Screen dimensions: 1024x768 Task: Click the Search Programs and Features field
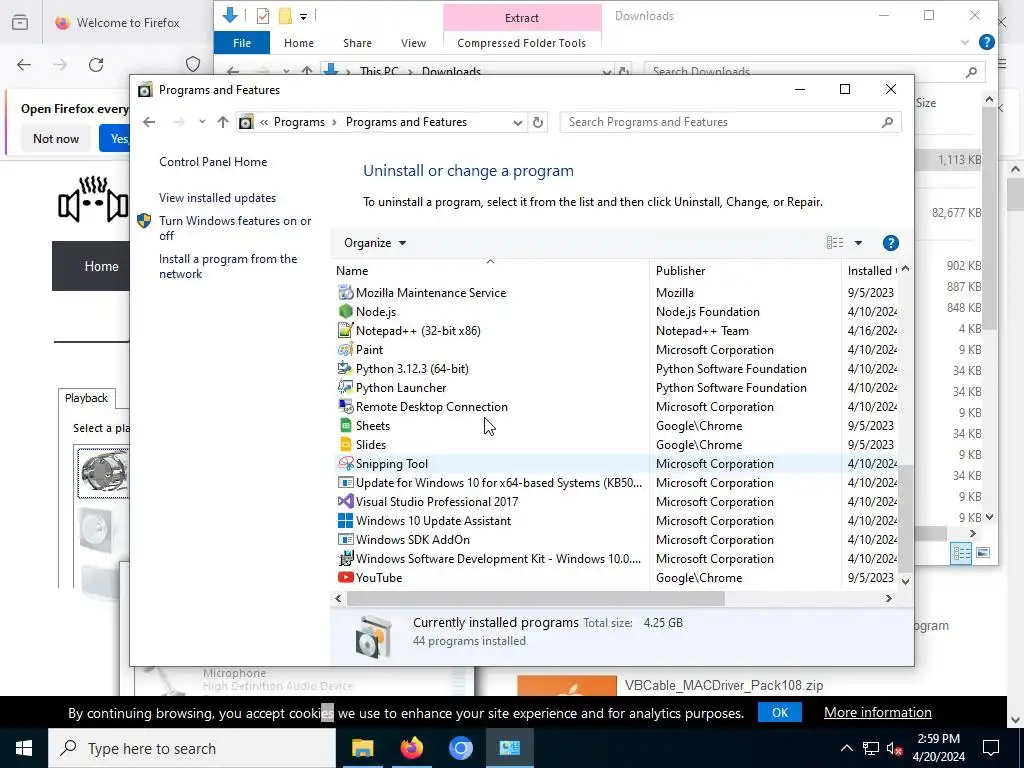[x=730, y=122]
